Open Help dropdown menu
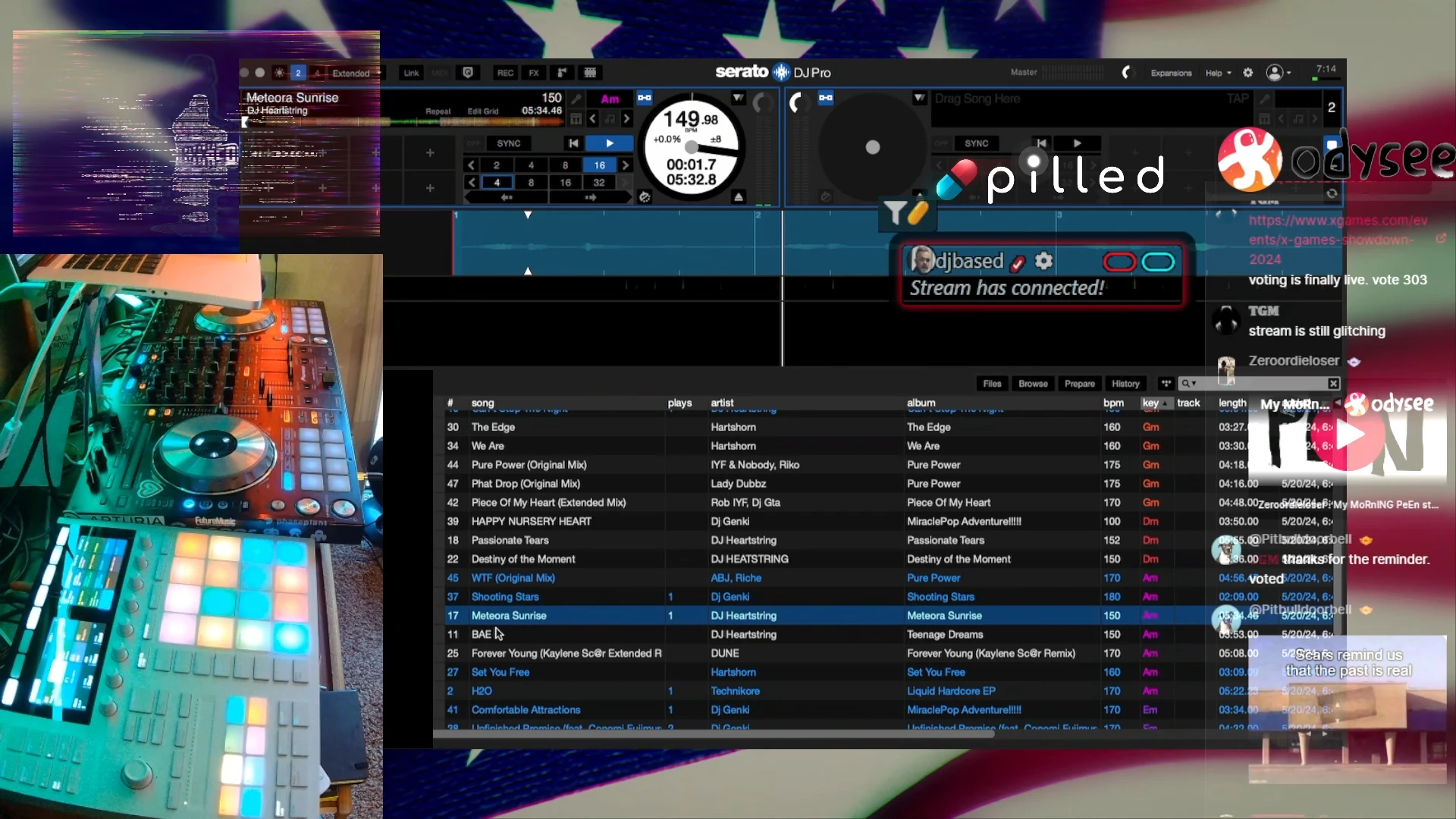The height and width of the screenshot is (819, 1456). [x=1218, y=73]
